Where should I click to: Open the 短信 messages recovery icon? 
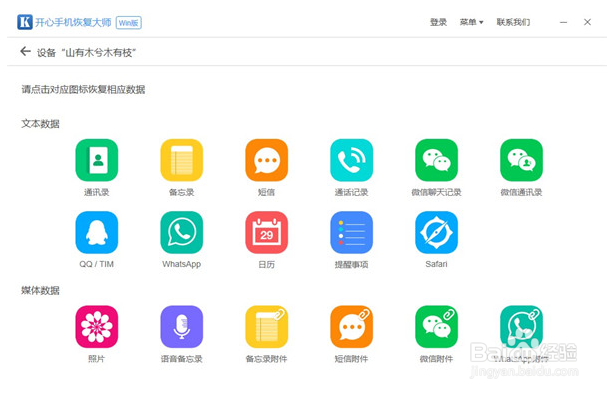[x=266, y=160]
